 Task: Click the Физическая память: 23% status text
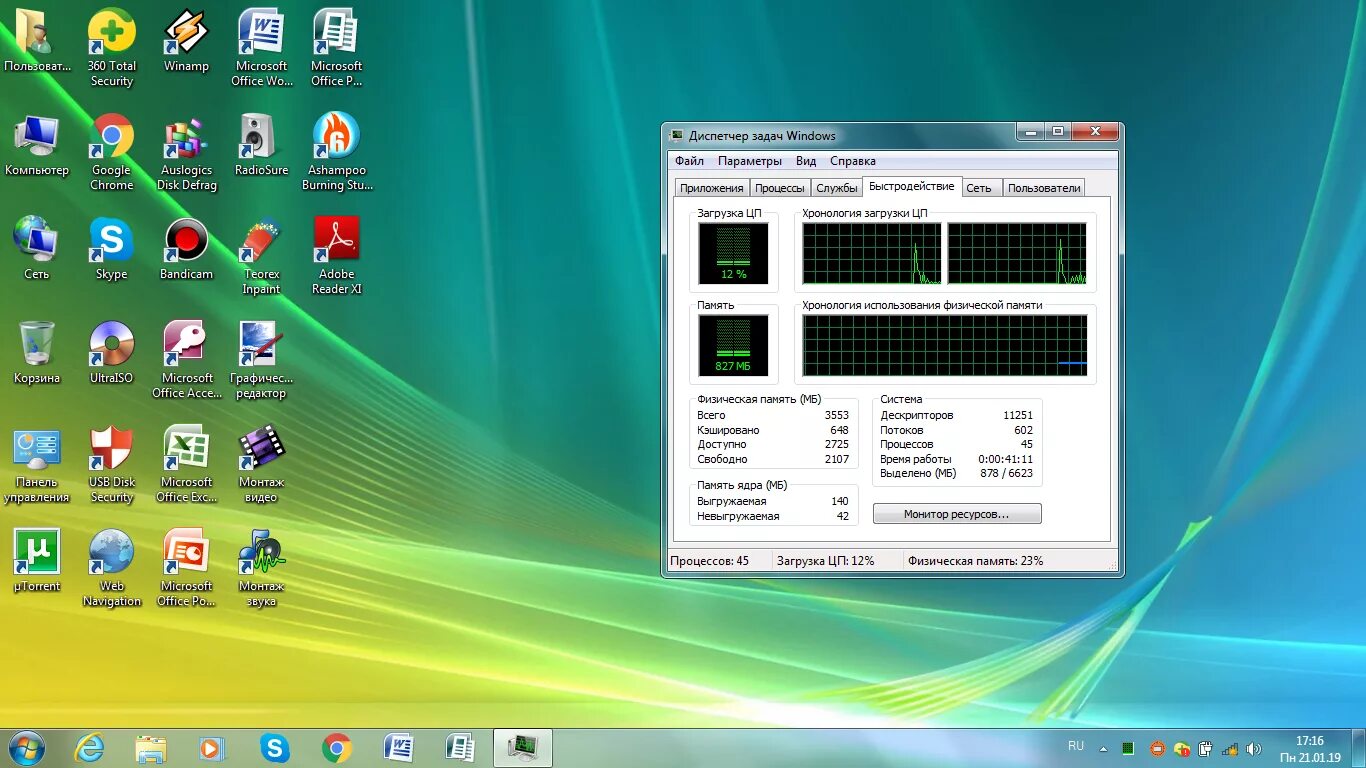point(975,561)
